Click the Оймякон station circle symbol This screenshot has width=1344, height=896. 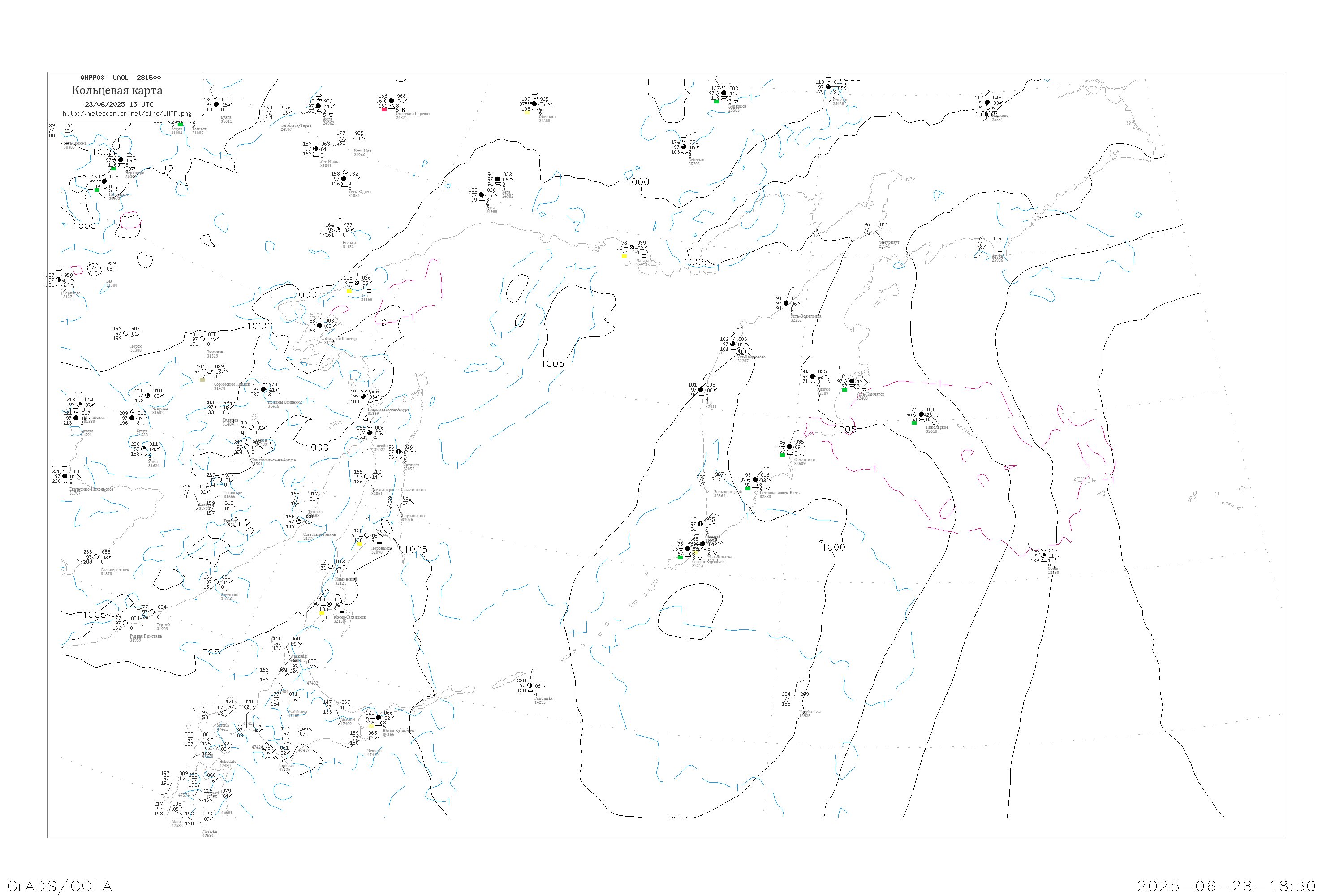click(x=534, y=104)
